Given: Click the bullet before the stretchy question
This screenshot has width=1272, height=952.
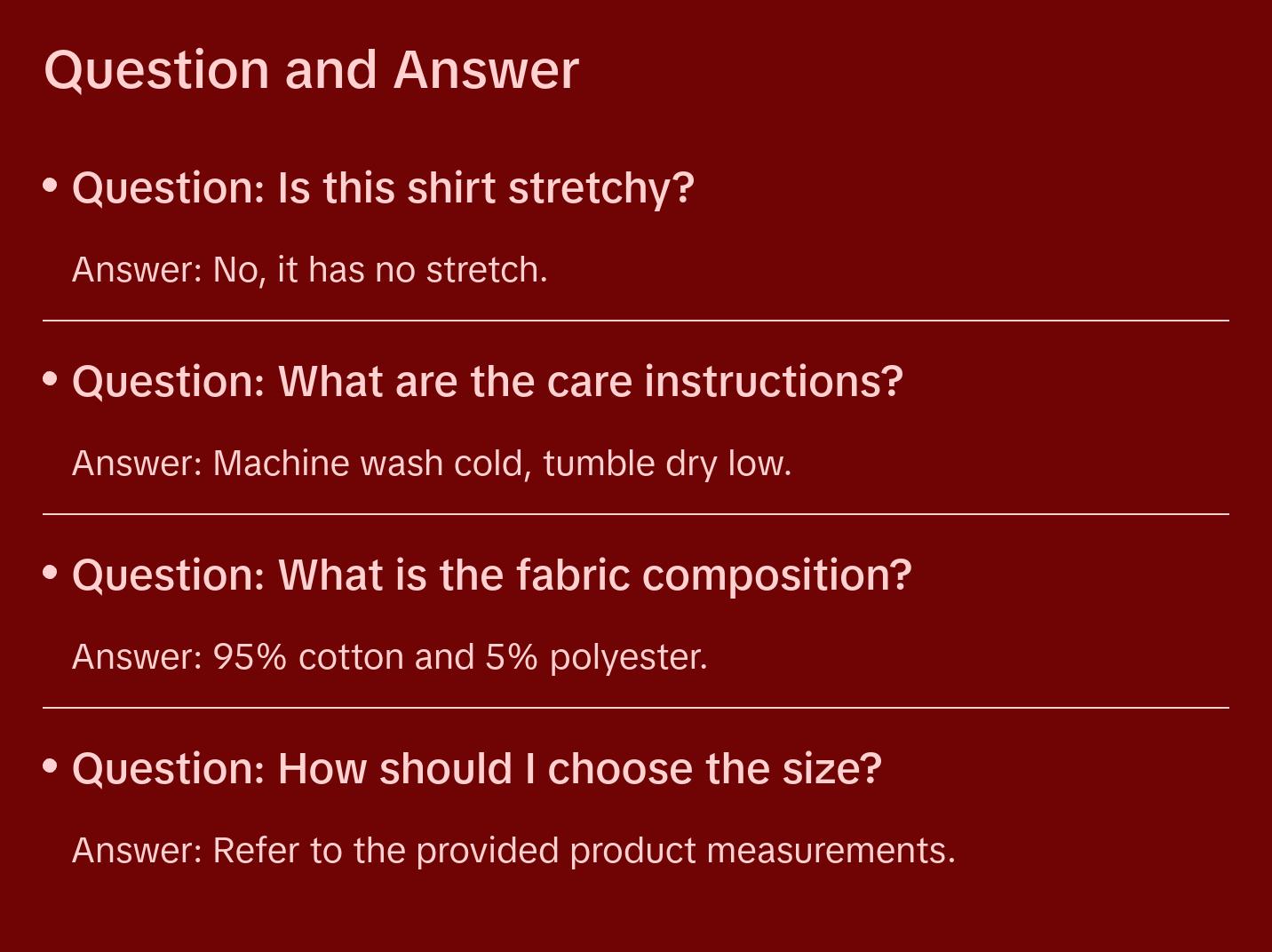Looking at the screenshot, I should tap(51, 186).
